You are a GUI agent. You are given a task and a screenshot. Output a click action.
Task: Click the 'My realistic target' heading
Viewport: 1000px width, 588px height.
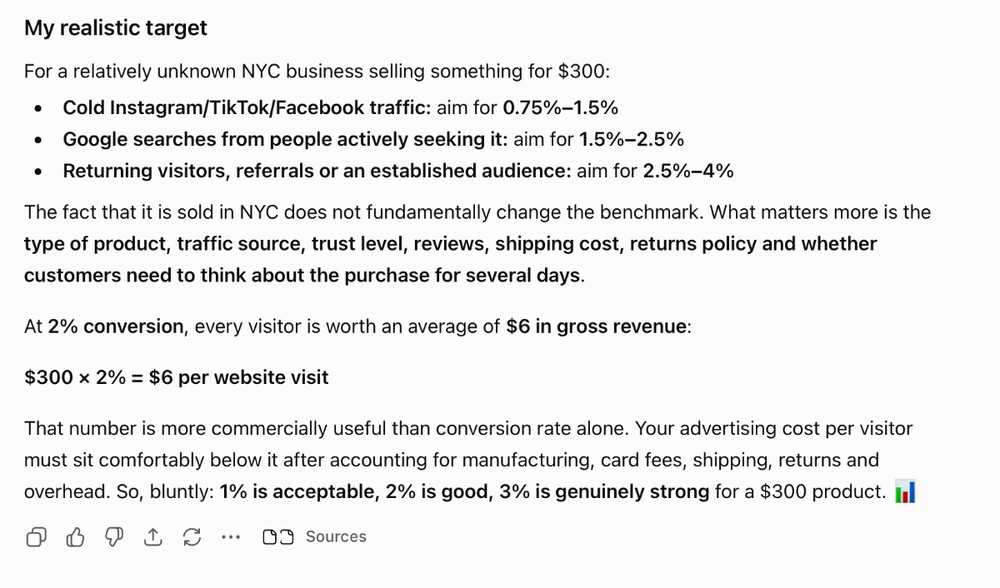pos(116,28)
